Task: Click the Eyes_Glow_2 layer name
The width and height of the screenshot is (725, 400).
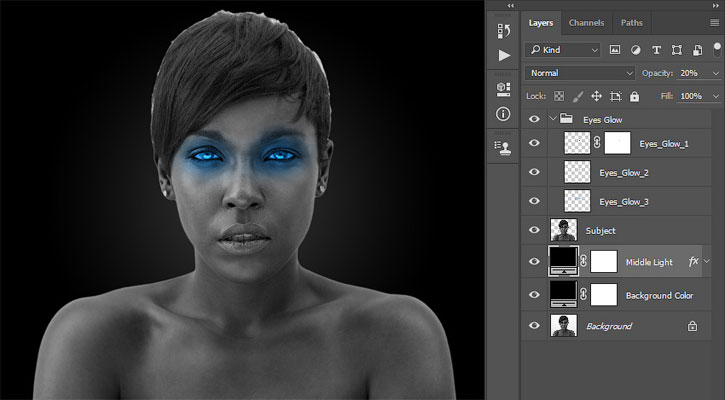Action: 624,173
